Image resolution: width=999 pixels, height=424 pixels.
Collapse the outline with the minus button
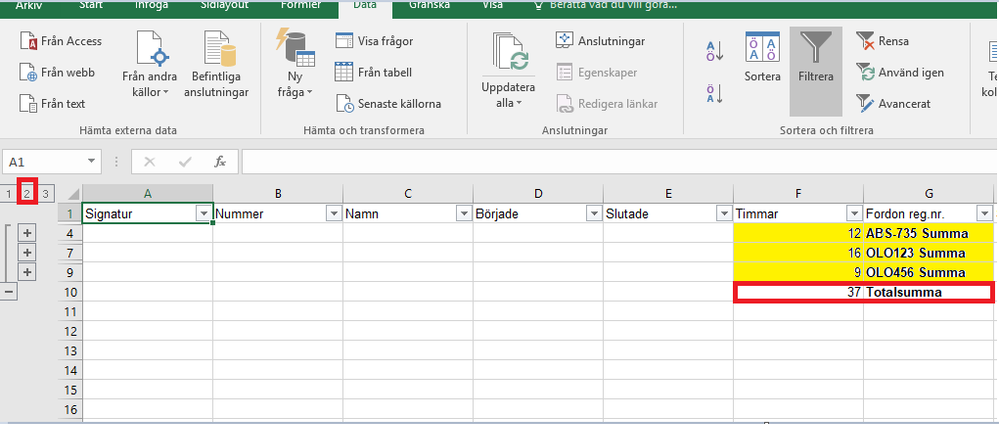9,292
